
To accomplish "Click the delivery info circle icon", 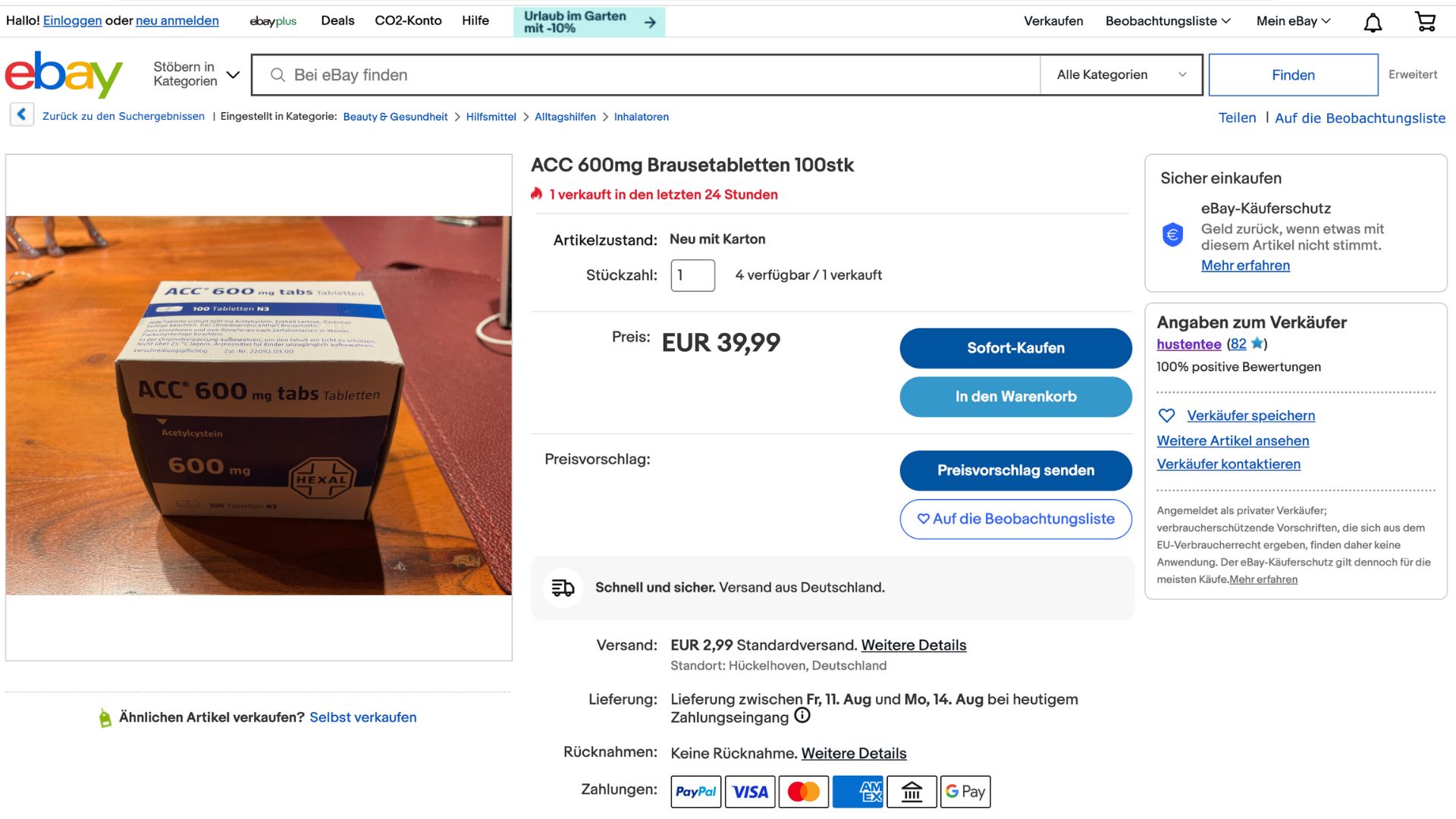I will click(x=802, y=716).
